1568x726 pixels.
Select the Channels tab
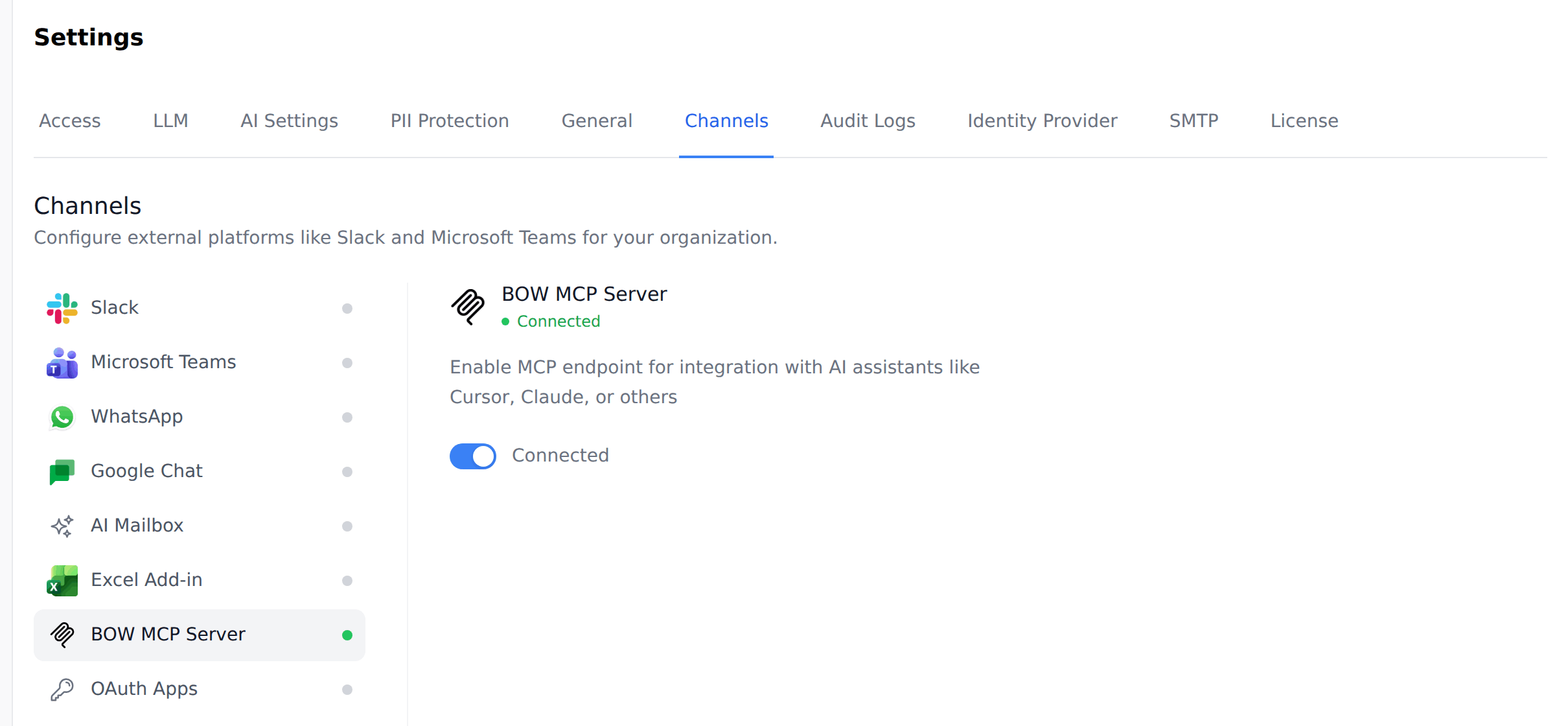click(x=726, y=121)
